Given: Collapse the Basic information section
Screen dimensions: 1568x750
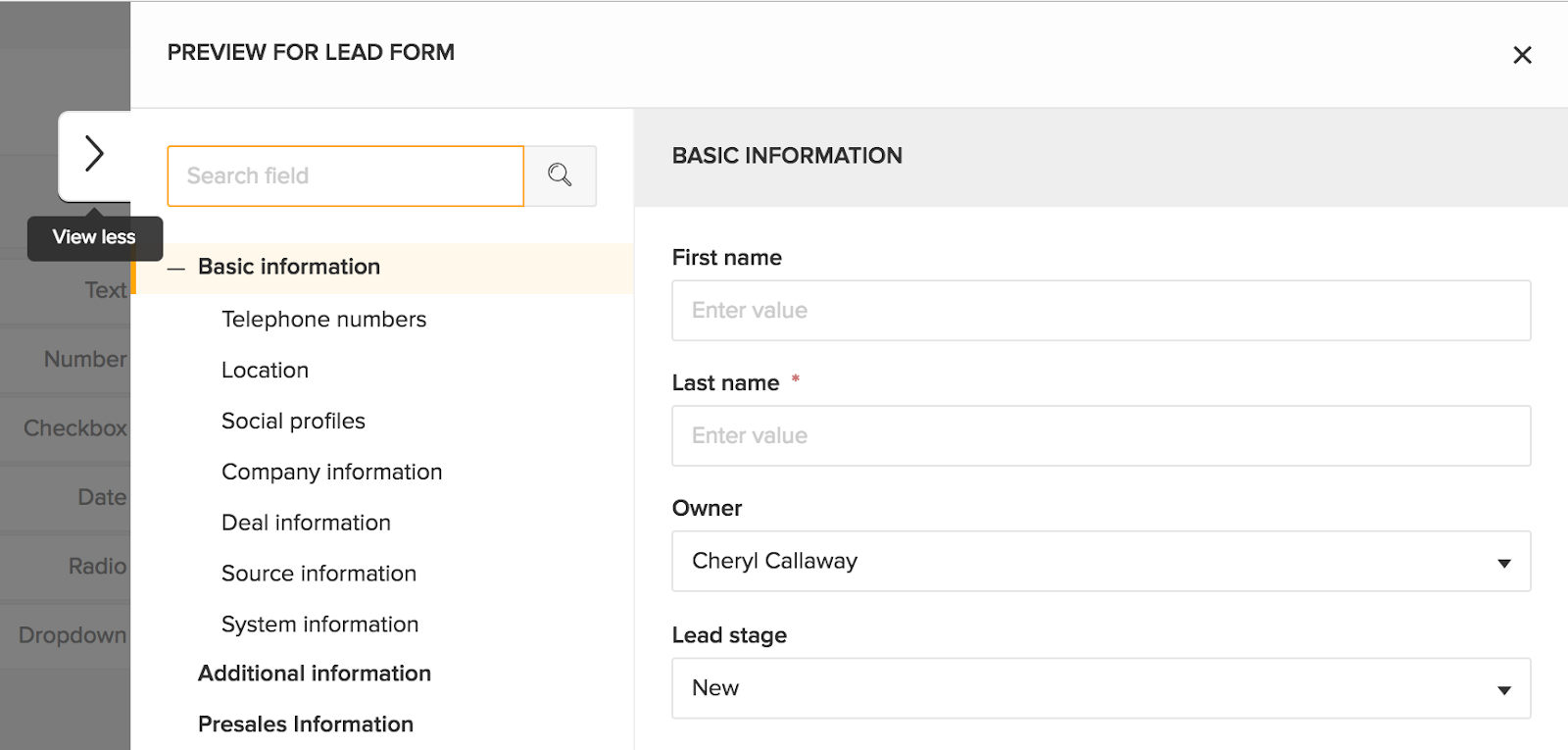Looking at the screenshot, I should 176,268.
